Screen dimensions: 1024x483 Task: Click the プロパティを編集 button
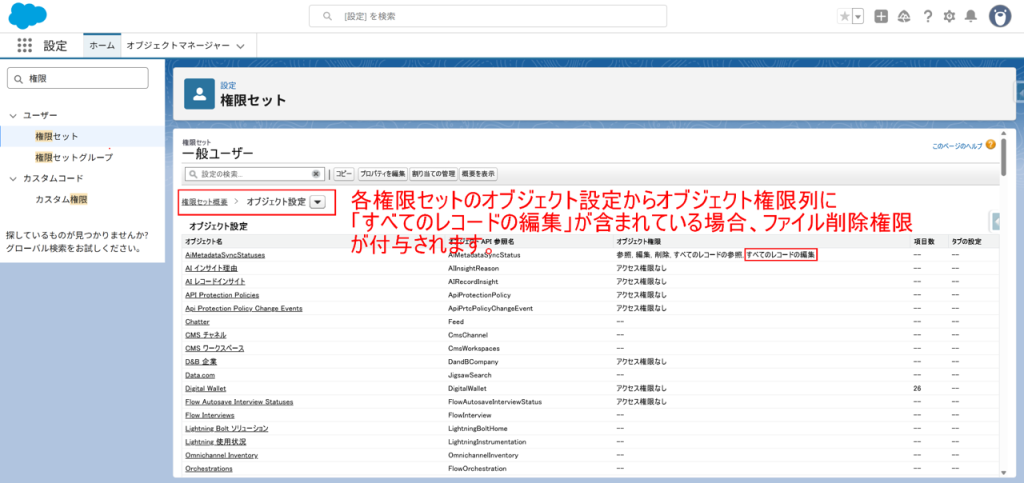point(383,174)
